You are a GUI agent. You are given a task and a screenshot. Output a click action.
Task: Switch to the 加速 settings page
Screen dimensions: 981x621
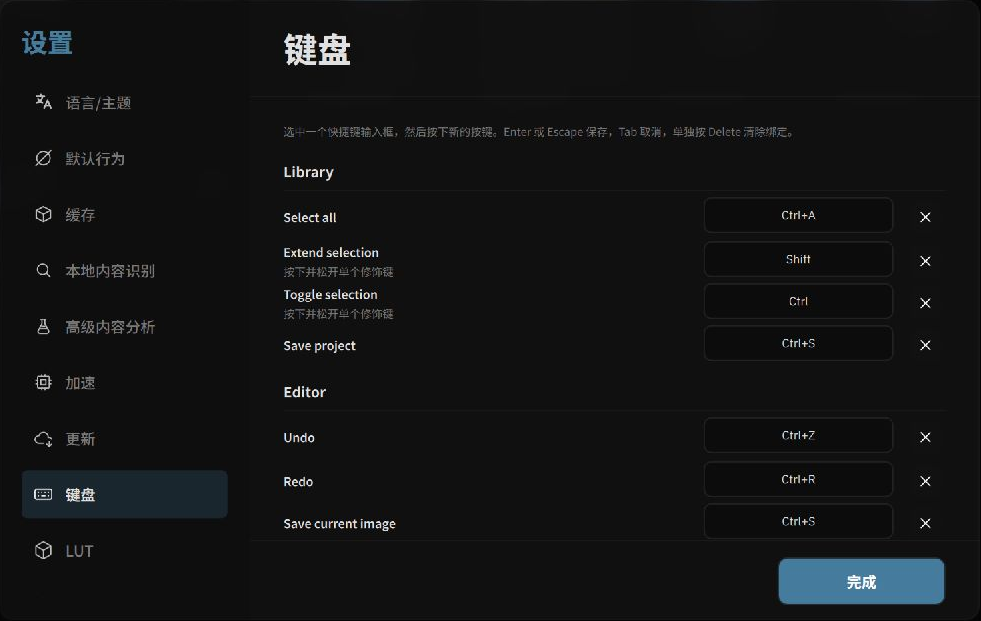[125, 383]
